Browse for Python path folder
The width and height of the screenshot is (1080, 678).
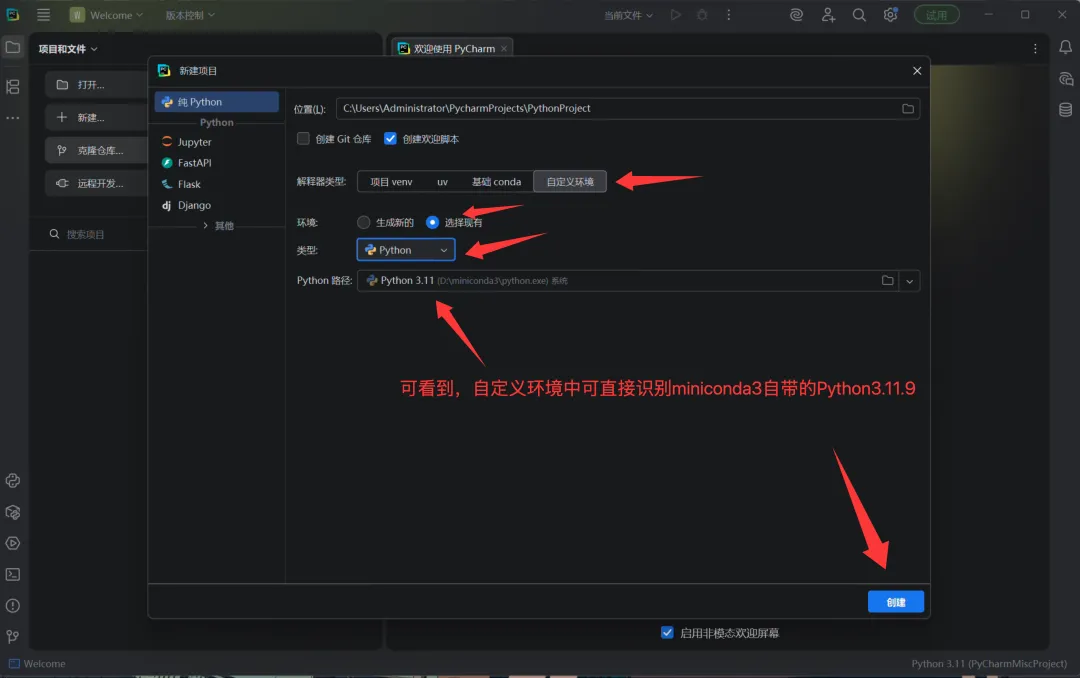pyautogui.click(x=887, y=280)
